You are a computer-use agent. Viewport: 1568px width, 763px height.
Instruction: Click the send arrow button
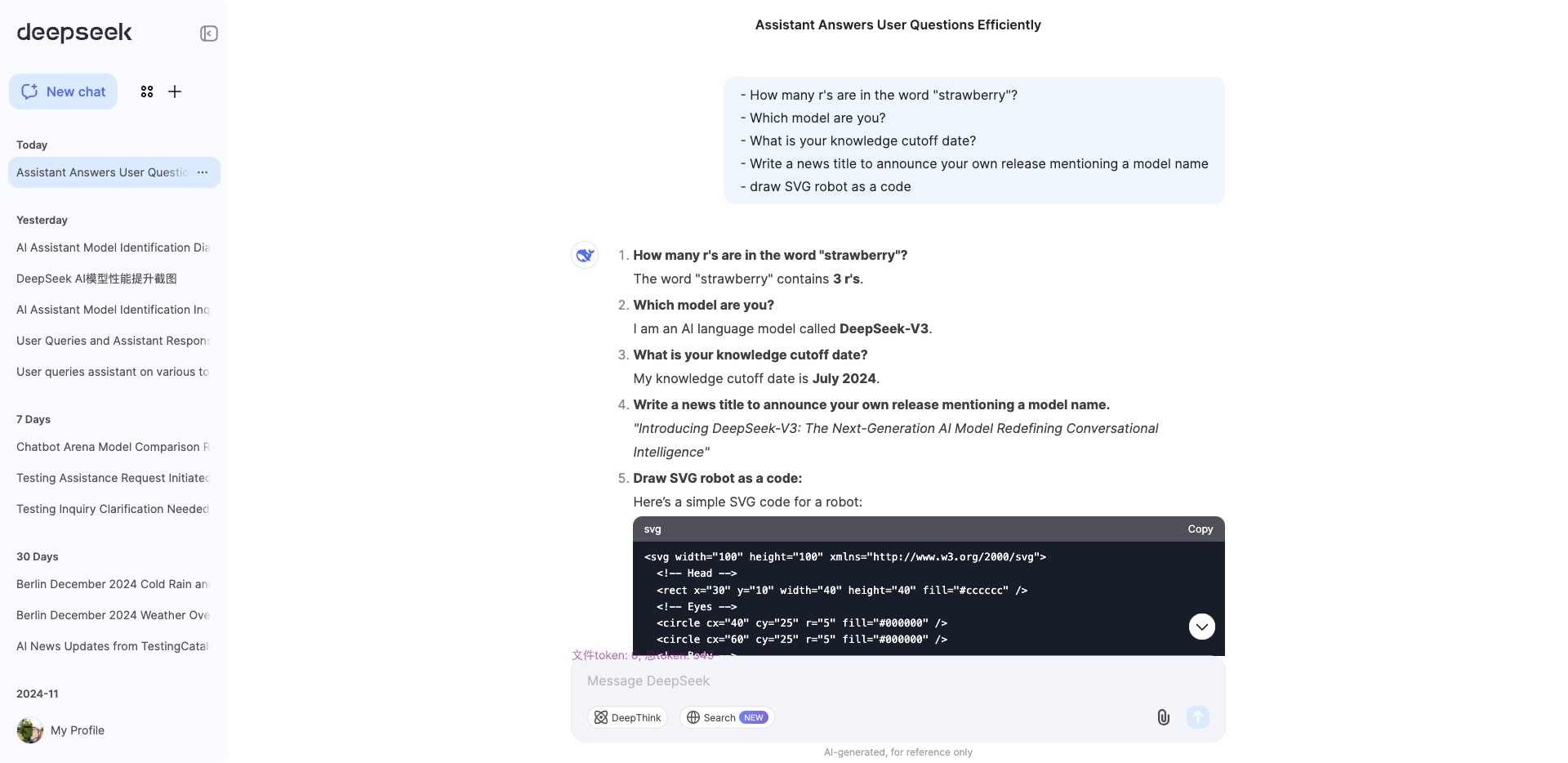pos(1198,717)
